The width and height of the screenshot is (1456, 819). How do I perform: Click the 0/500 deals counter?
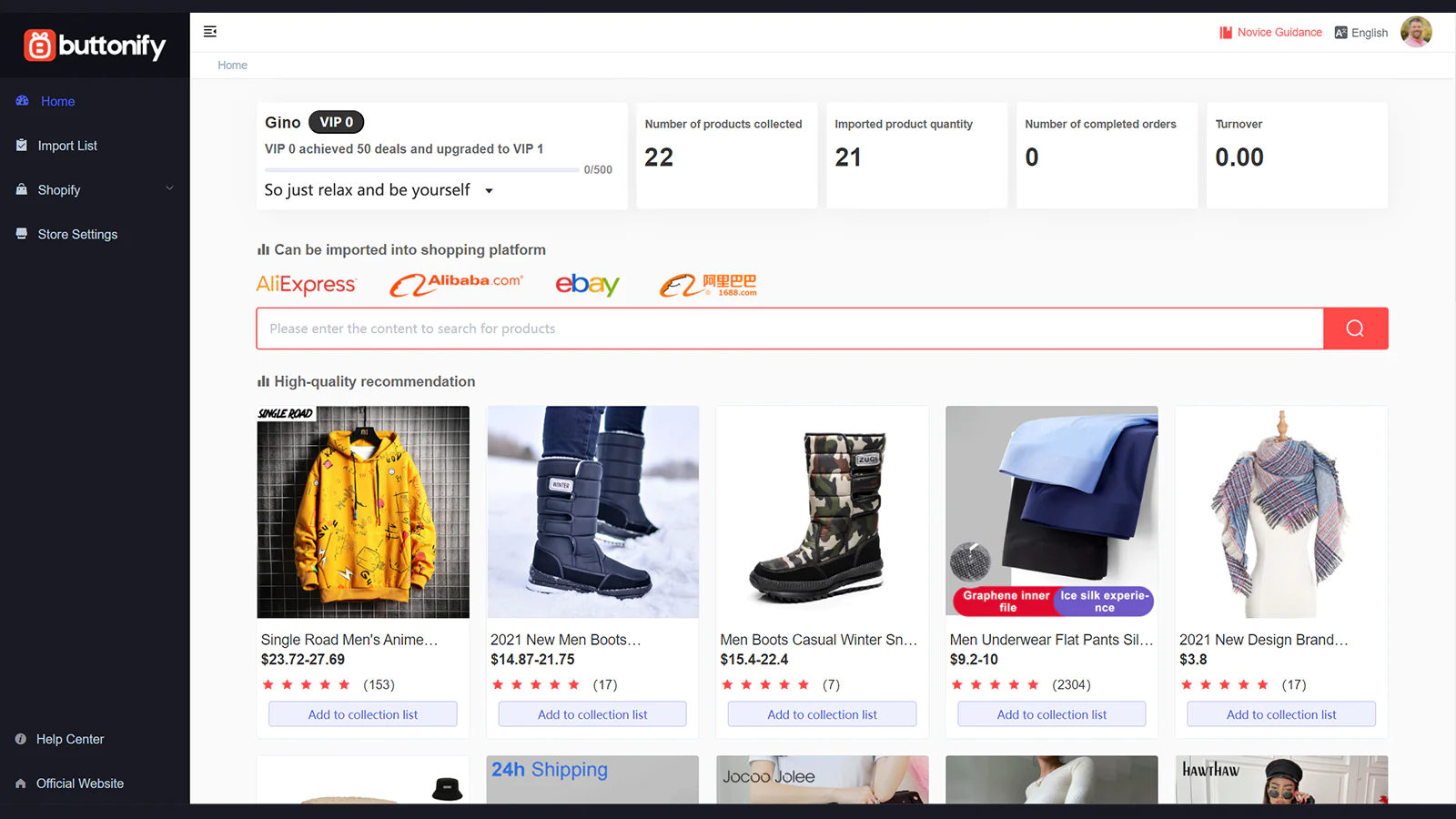[x=598, y=170]
